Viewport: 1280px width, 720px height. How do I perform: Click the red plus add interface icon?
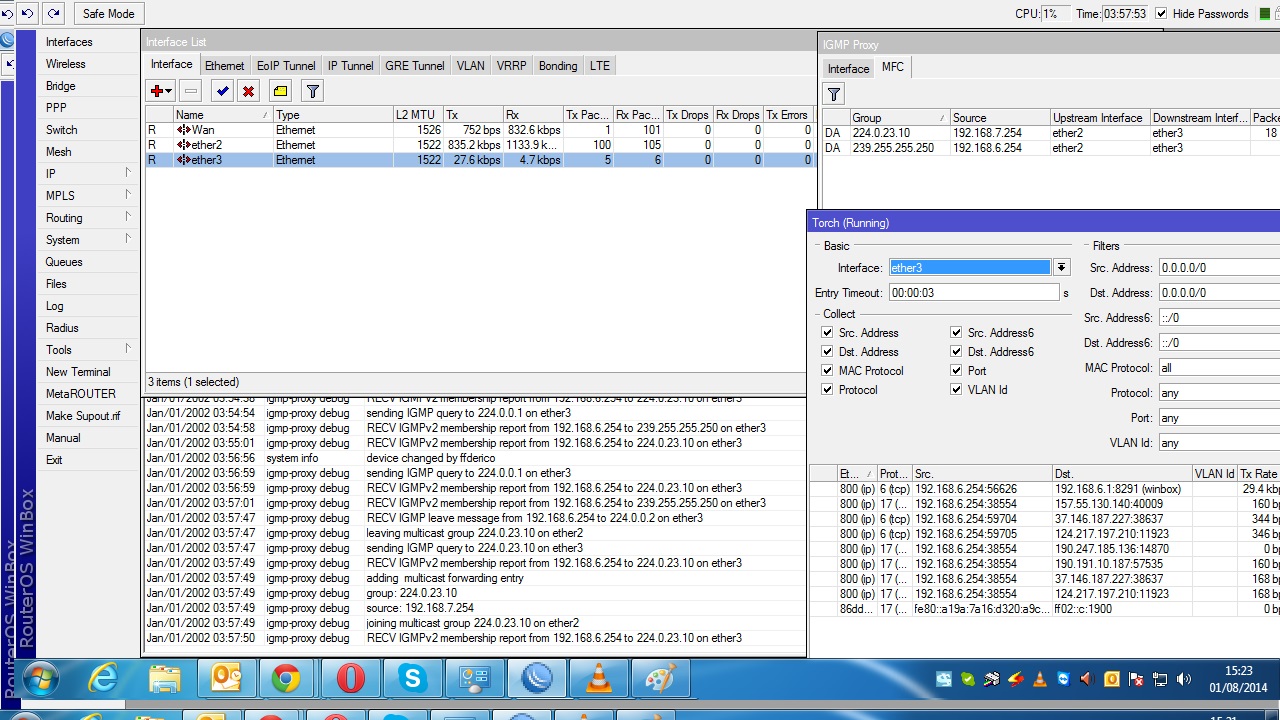(157, 91)
